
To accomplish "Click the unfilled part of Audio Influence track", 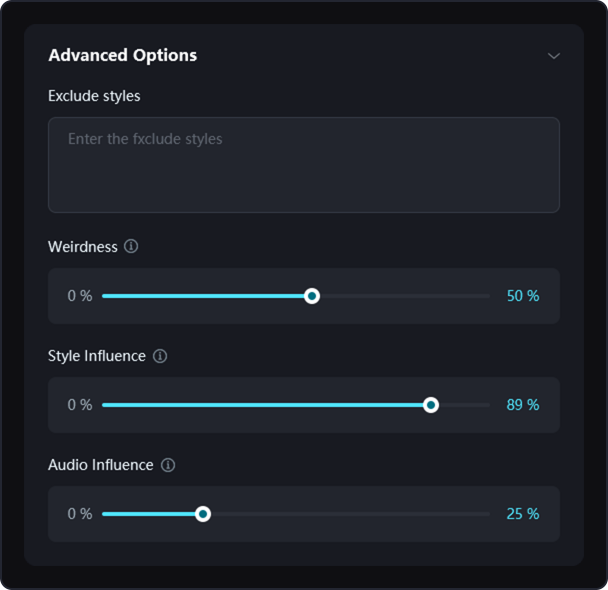I will coord(350,514).
